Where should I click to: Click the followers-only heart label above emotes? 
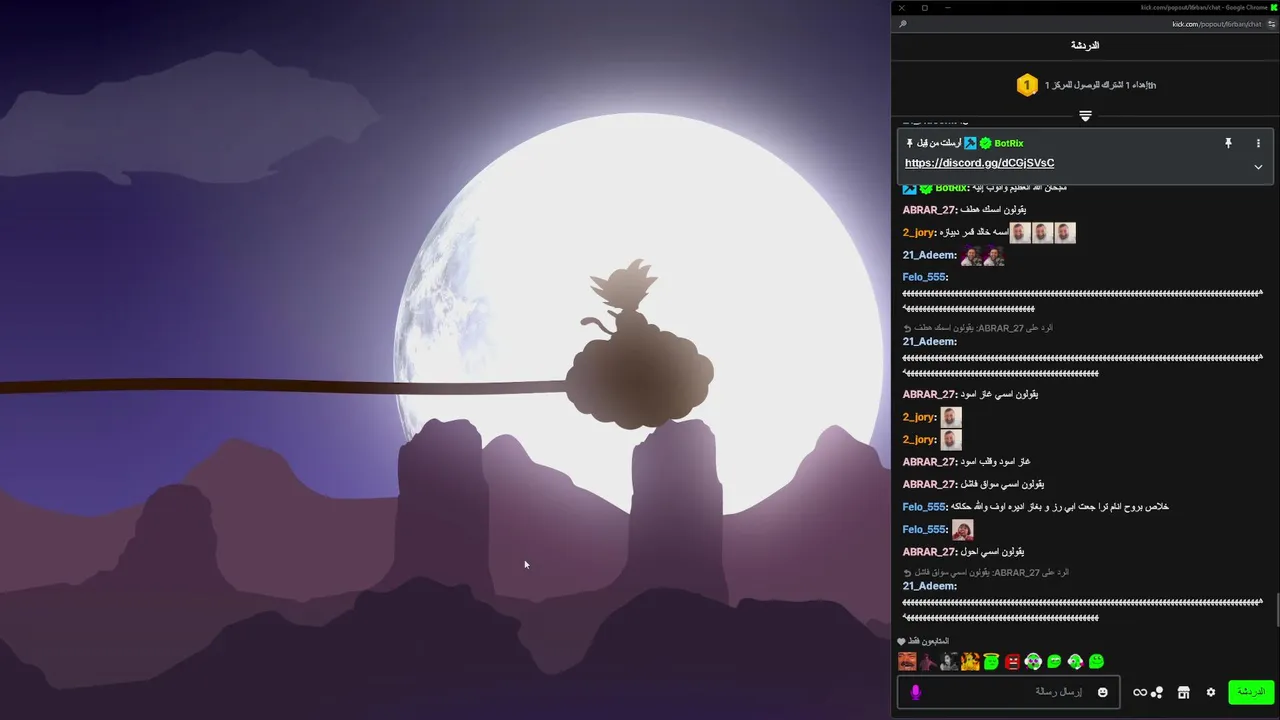923,641
